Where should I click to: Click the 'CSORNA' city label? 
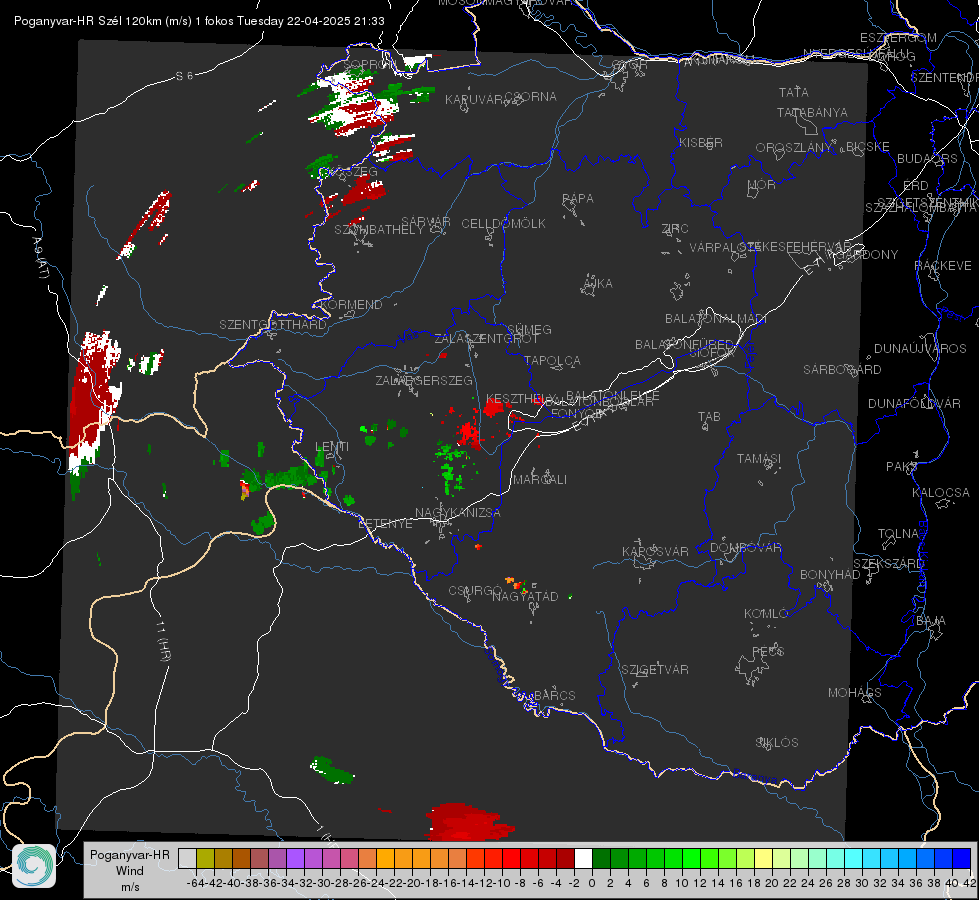point(531,97)
